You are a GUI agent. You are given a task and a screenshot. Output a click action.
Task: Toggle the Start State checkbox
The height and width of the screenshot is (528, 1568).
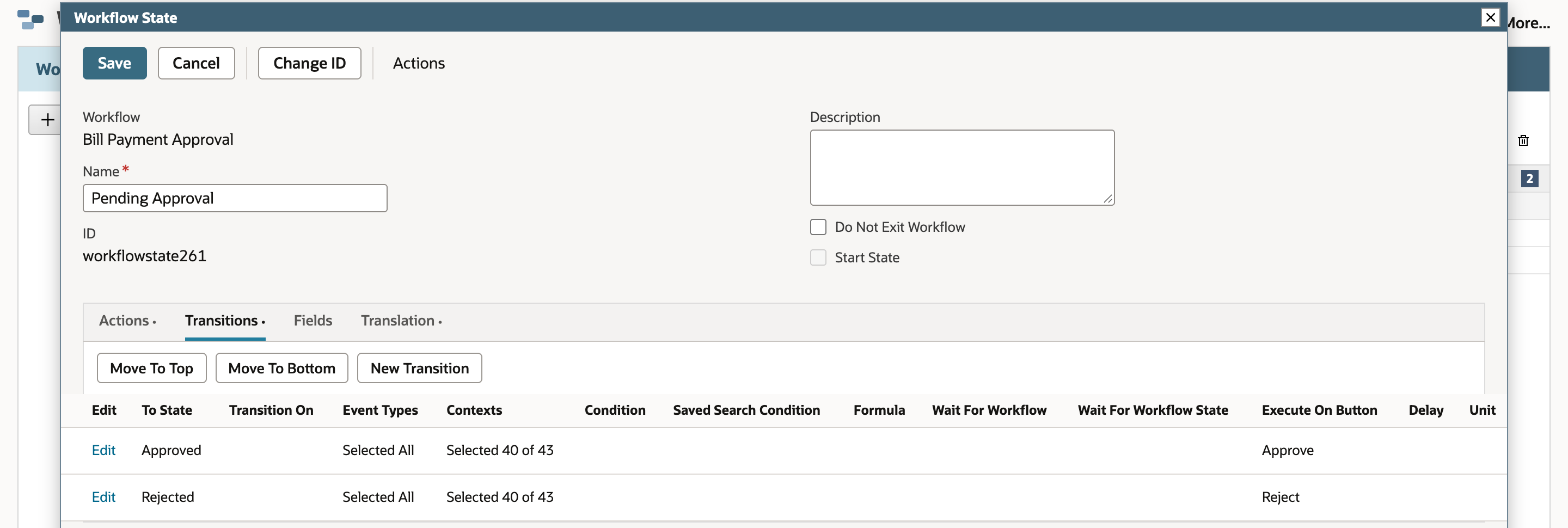pyautogui.click(x=818, y=257)
